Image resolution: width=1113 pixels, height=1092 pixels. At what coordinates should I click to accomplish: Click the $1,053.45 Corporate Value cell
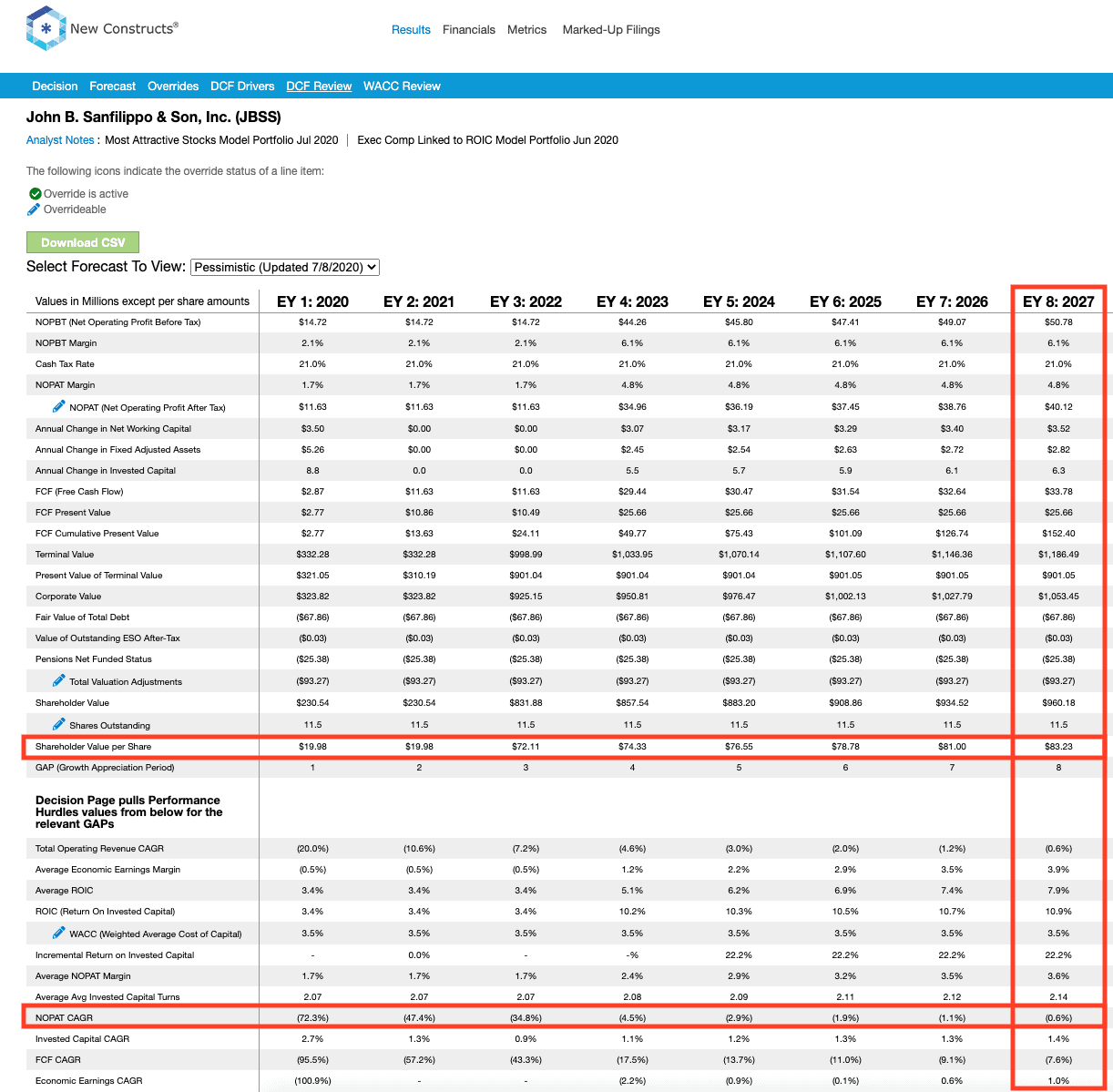pos(1058,597)
